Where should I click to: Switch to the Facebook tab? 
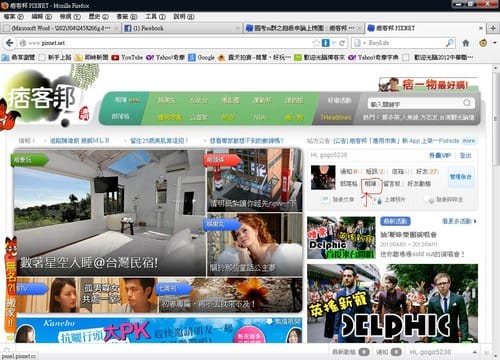point(182,28)
